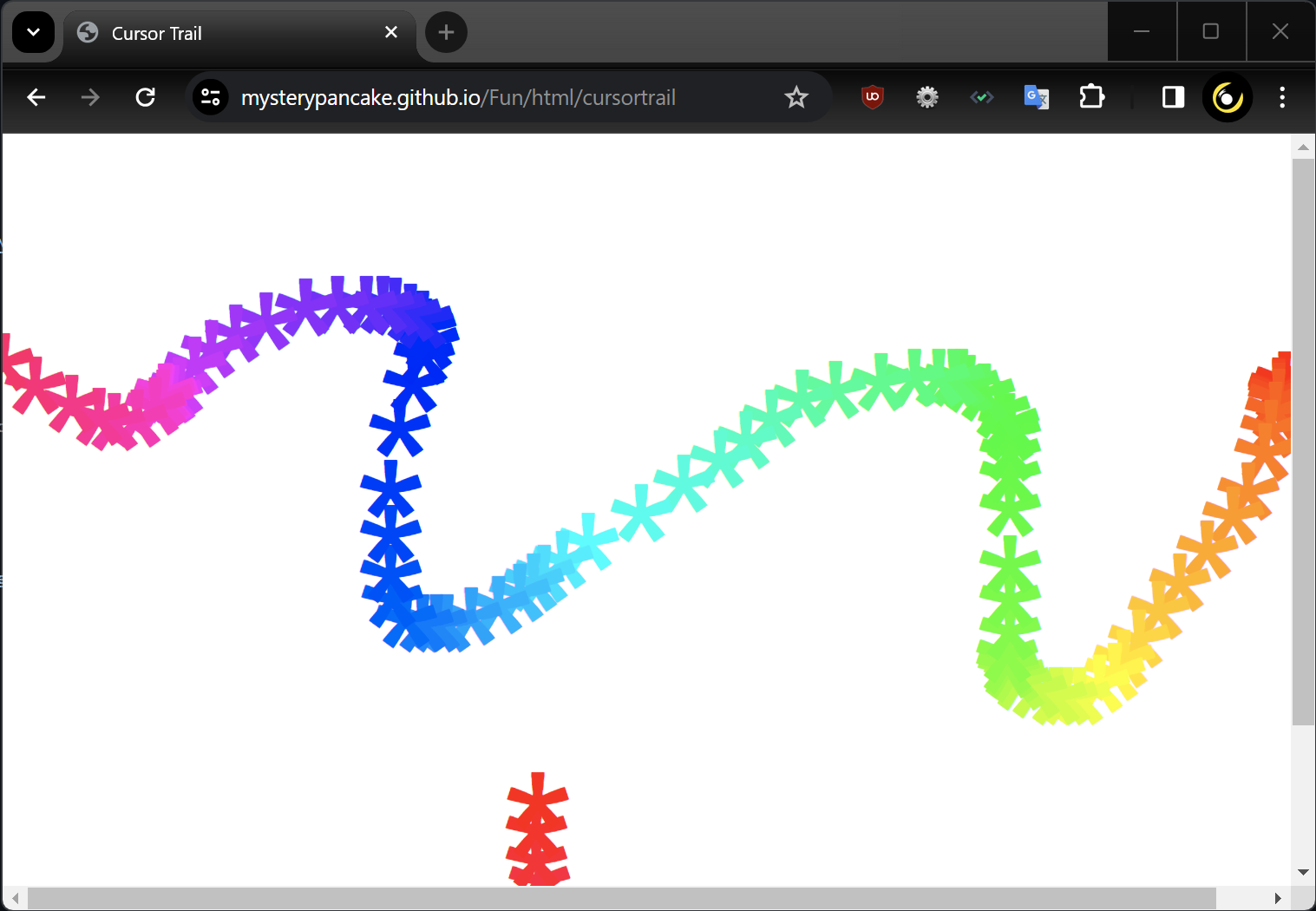
Task: Select the Cursor Trail tab
Action: click(239, 33)
